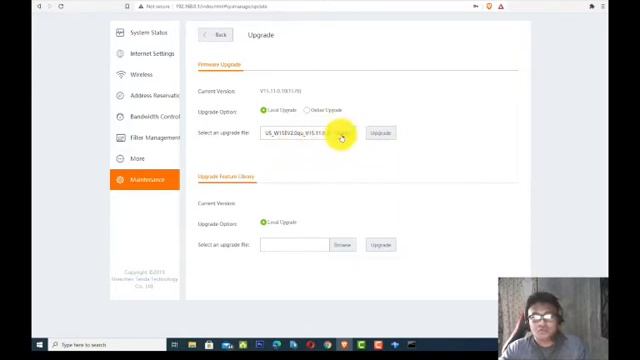Screen dimensions: 640x360
Task: Open the Wireless menu item
Action: coord(145,75)
